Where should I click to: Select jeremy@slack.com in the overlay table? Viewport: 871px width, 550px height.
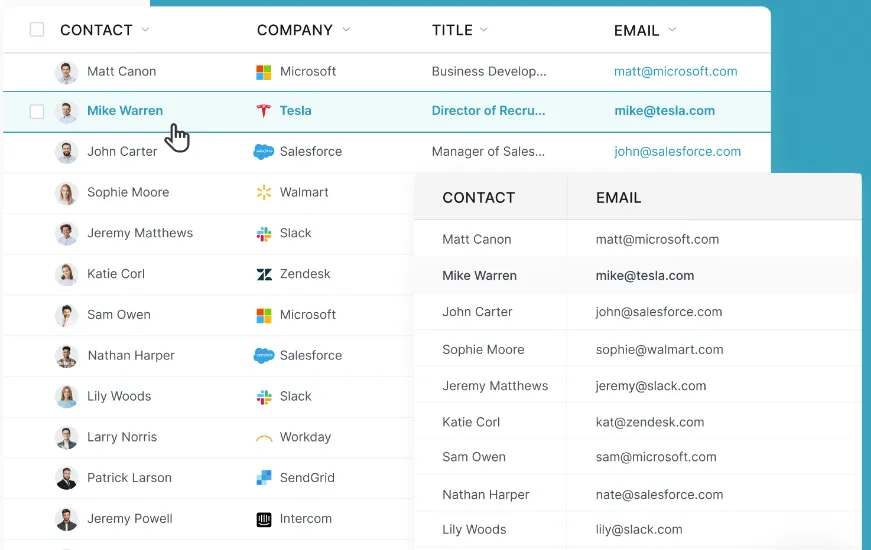click(x=651, y=386)
